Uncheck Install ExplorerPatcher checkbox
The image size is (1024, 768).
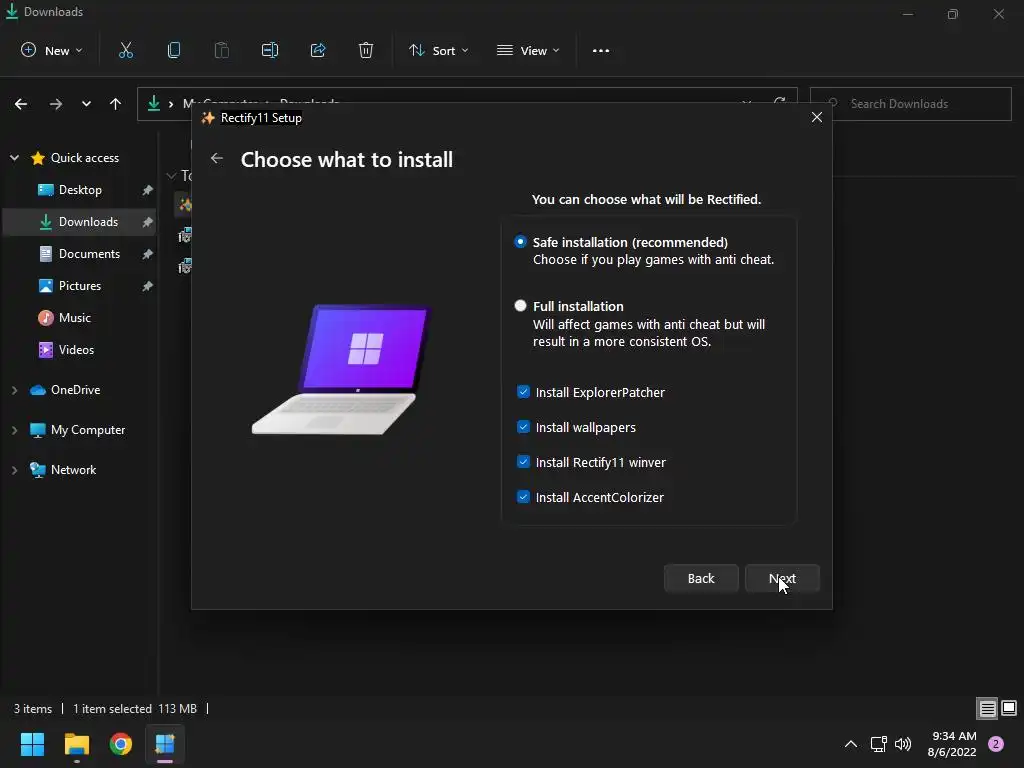[523, 392]
